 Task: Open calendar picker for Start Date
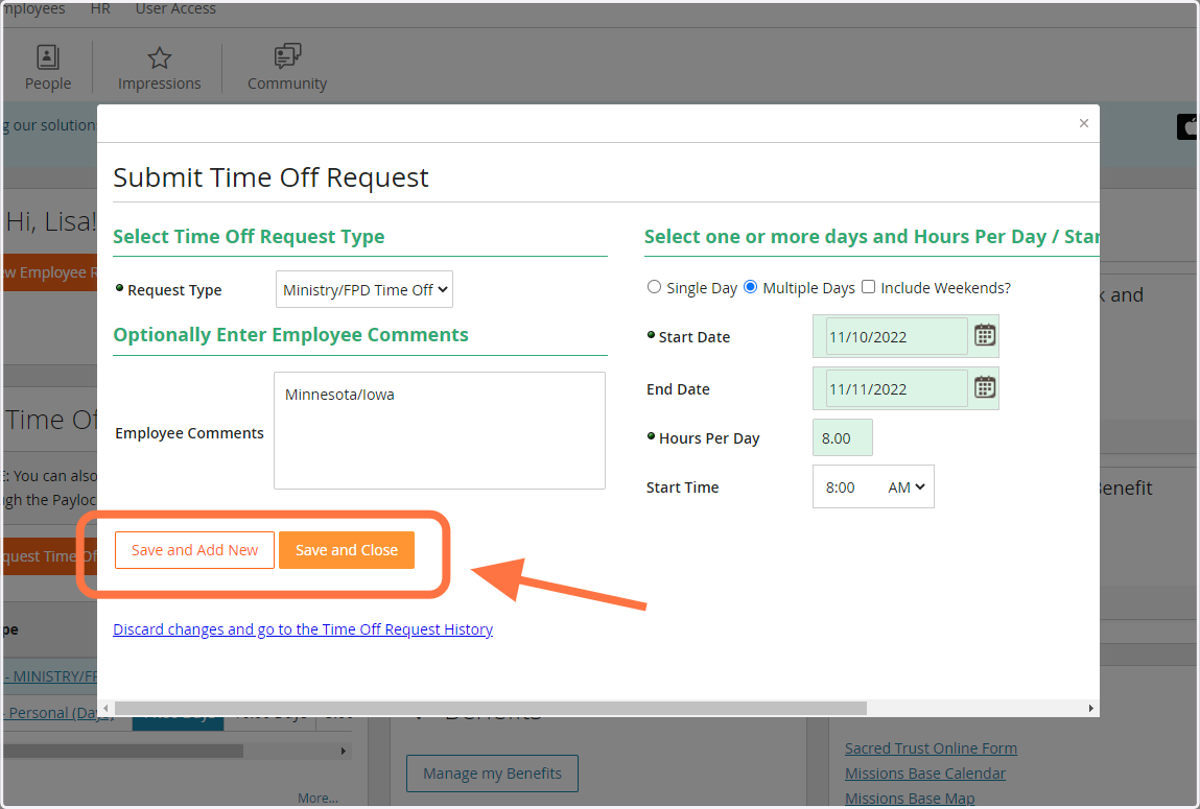[x=985, y=335]
